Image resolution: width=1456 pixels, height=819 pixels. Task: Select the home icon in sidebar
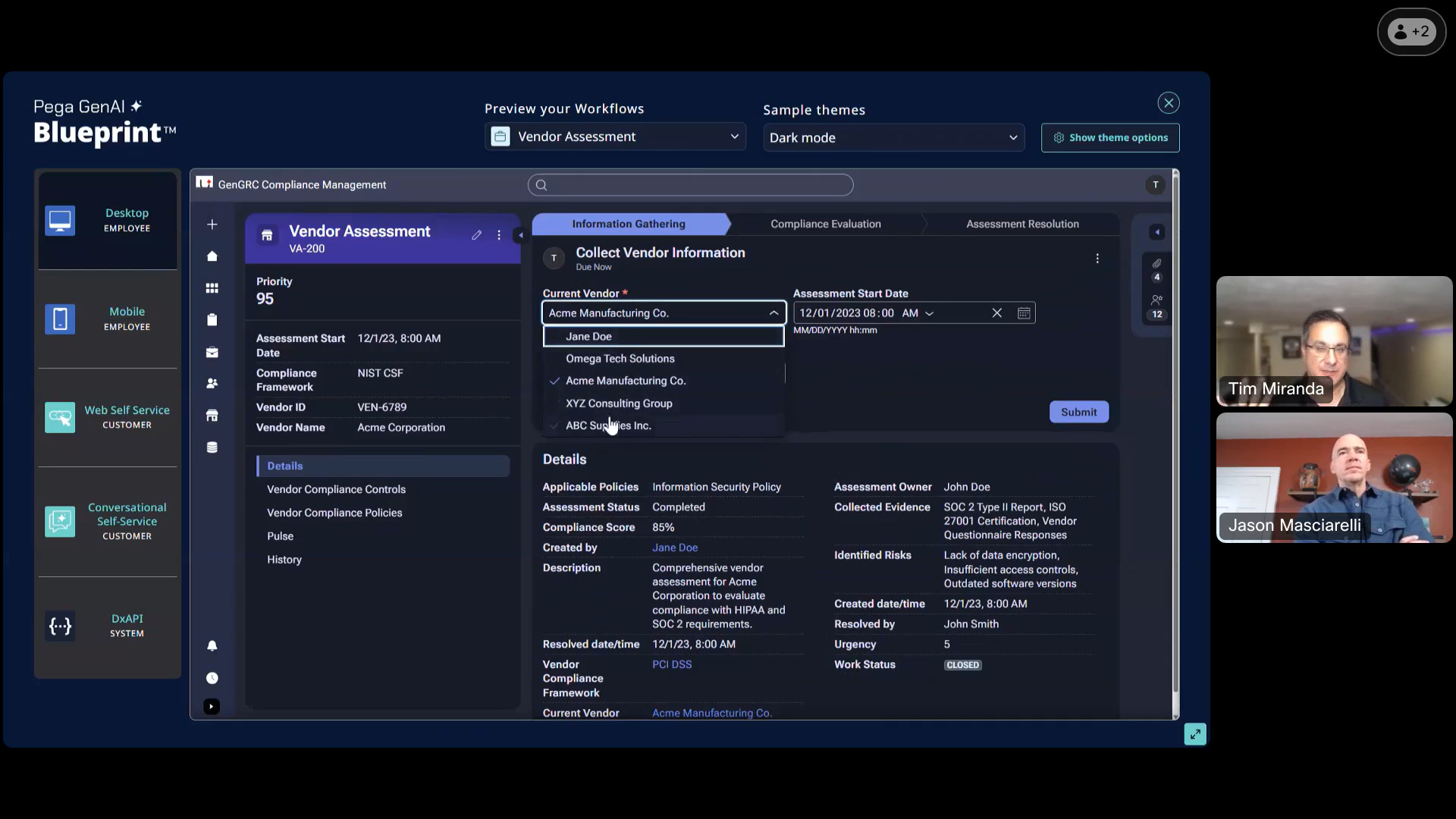point(212,256)
